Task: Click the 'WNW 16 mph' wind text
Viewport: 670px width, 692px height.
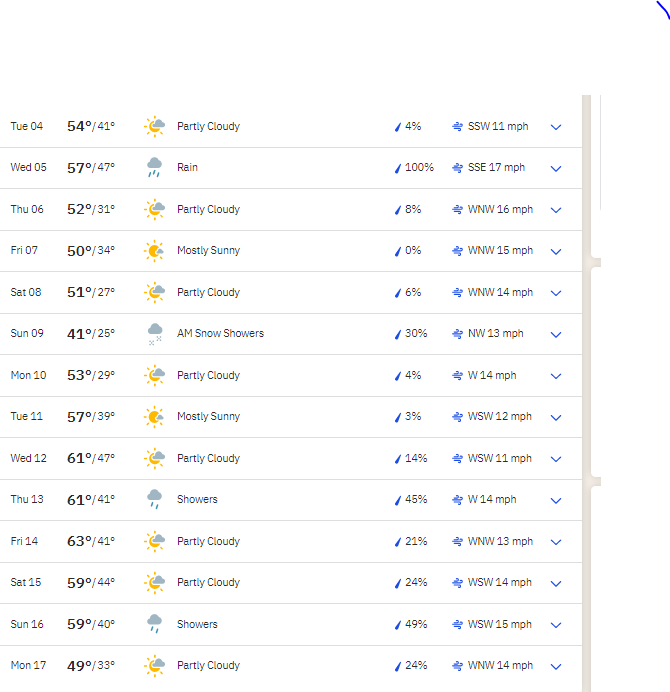Action: (x=500, y=209)
